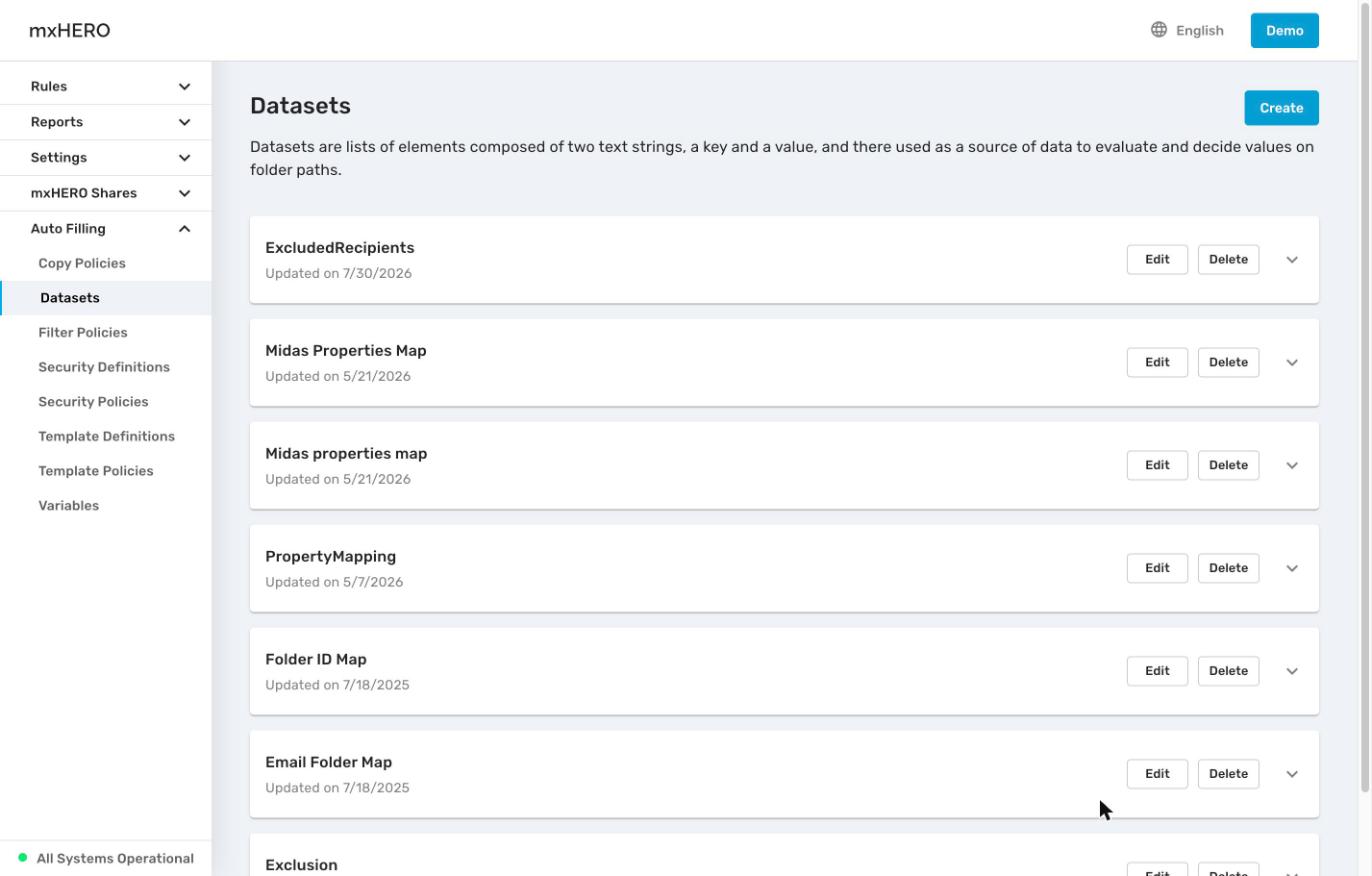Viewport: 1372px width, 876px height.
Task: Click the page vertical scrollbar
Action: (1365, 400)
